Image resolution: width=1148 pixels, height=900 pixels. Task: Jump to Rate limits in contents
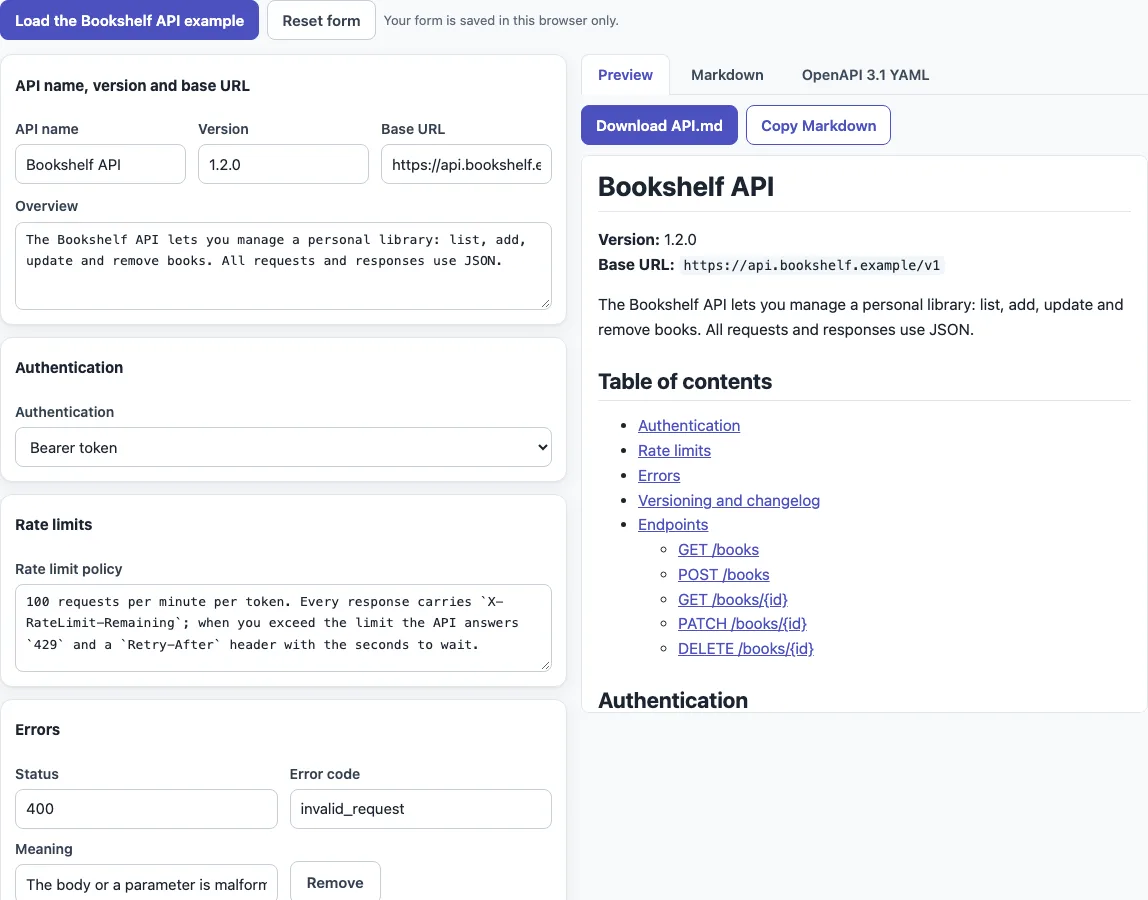point(674,450)
